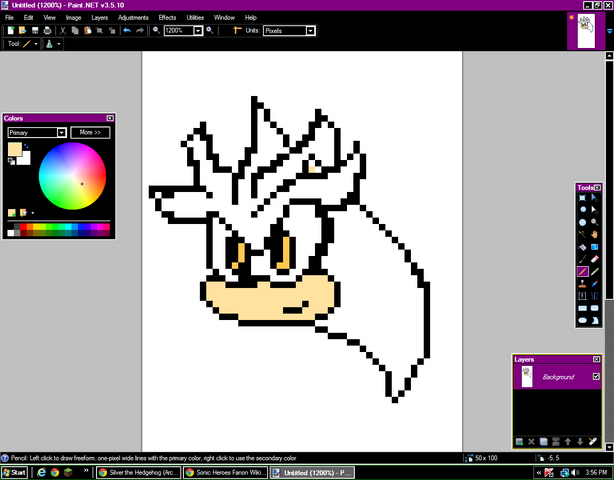
Task: Open the Adjustments menu
Action: pyautogui.click(x=133, y=18)
